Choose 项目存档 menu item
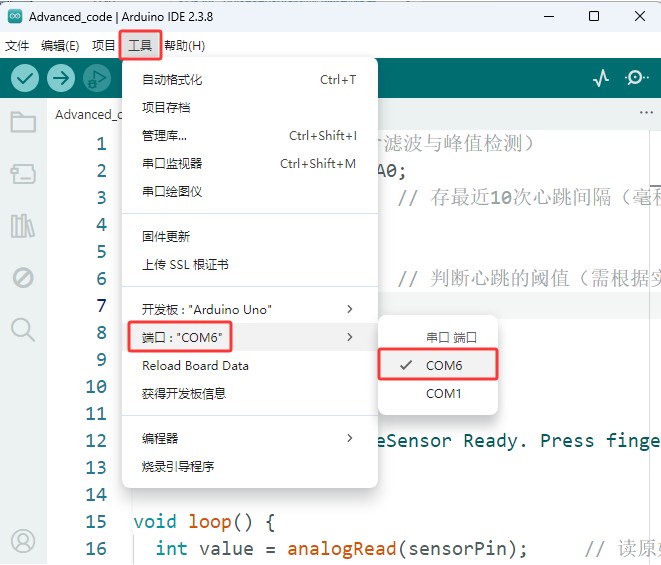The image size is (661, 565). 250,108
